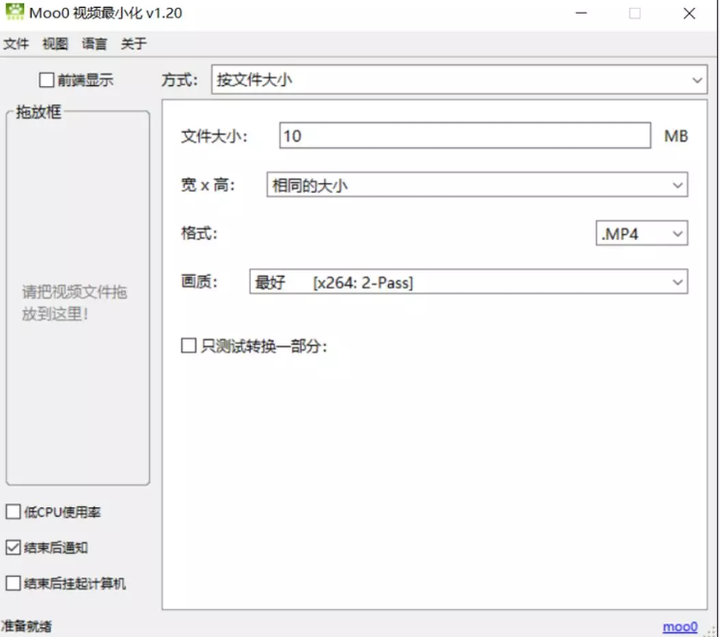The image size is (720, 637).
Task: Open the 语言 menu
Action: pyautogui.click(x=95, y=44)
